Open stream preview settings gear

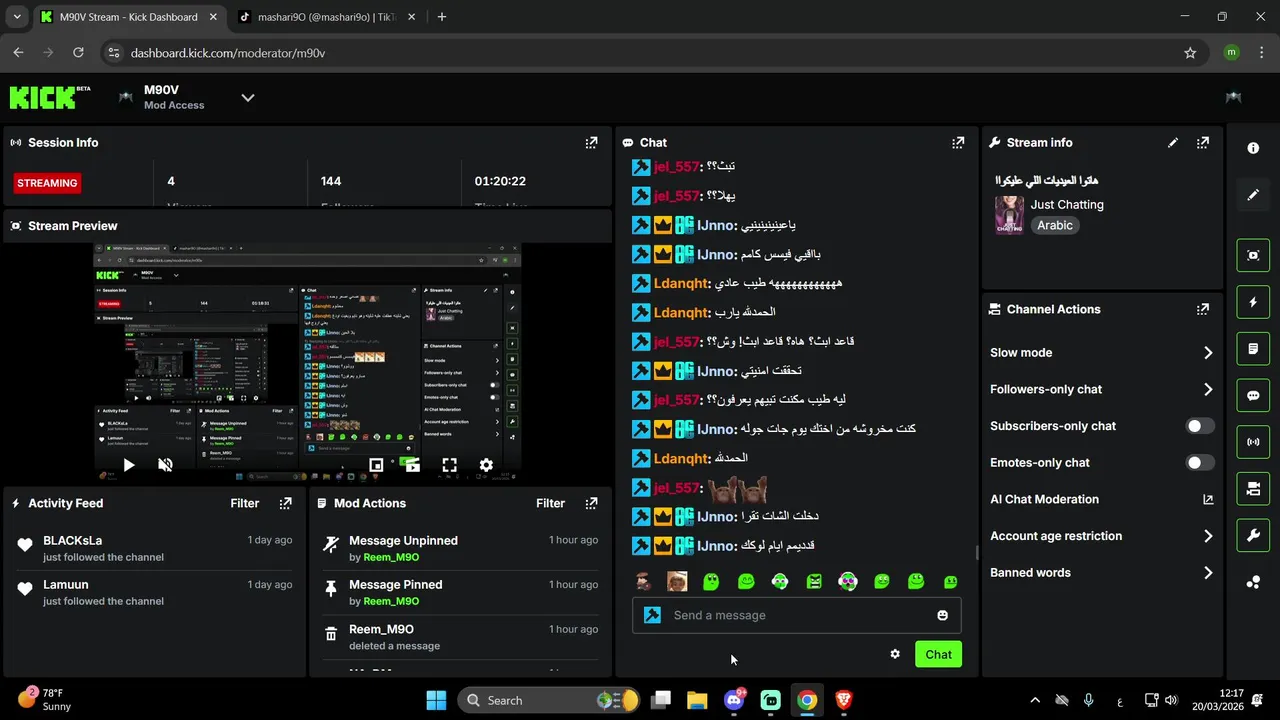point(486,465)
